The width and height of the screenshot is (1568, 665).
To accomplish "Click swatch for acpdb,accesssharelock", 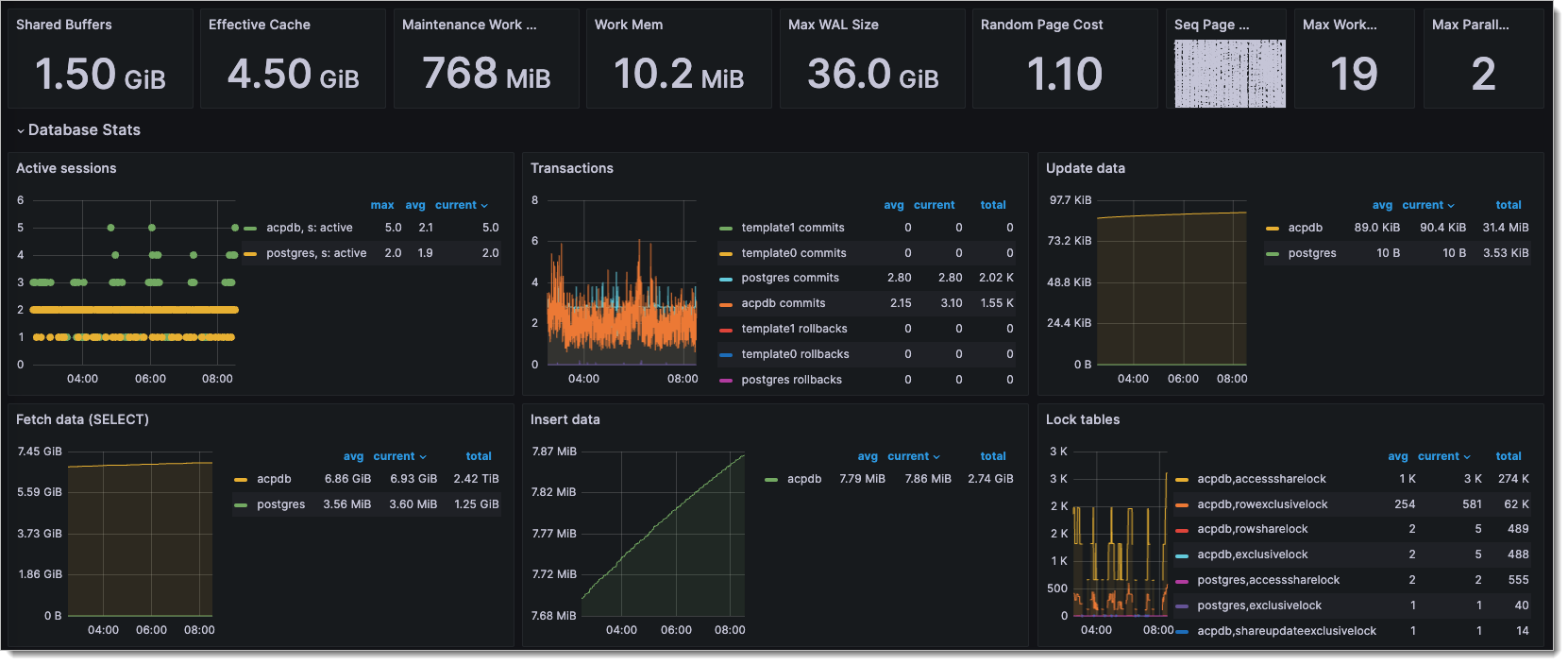I will (x=1181, y=480).
